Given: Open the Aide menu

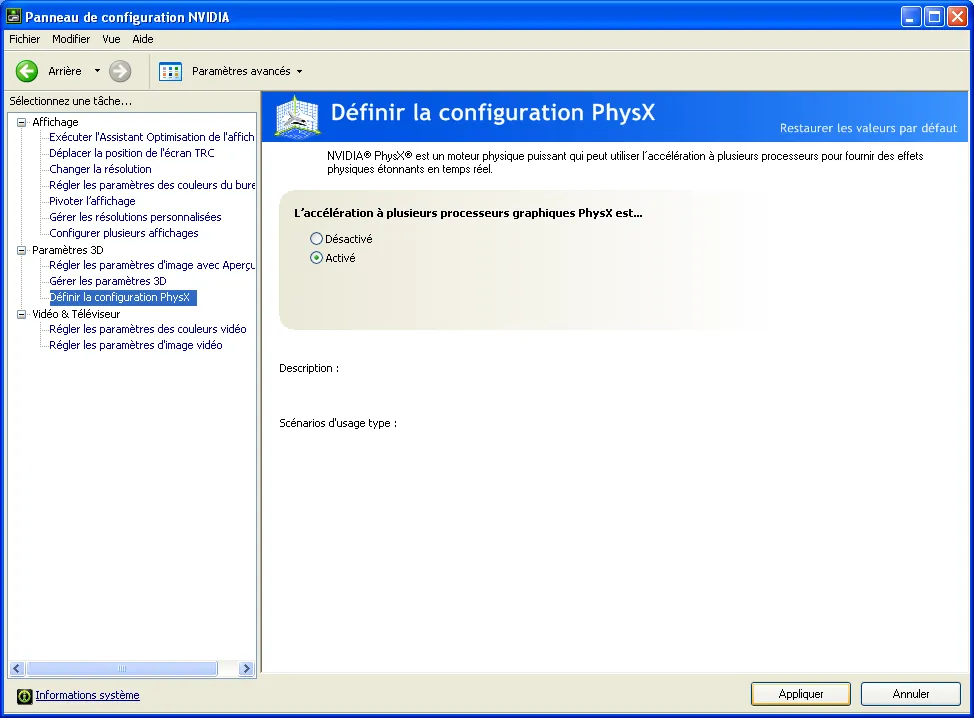Looking at the screenshot, I should (143, 39).
